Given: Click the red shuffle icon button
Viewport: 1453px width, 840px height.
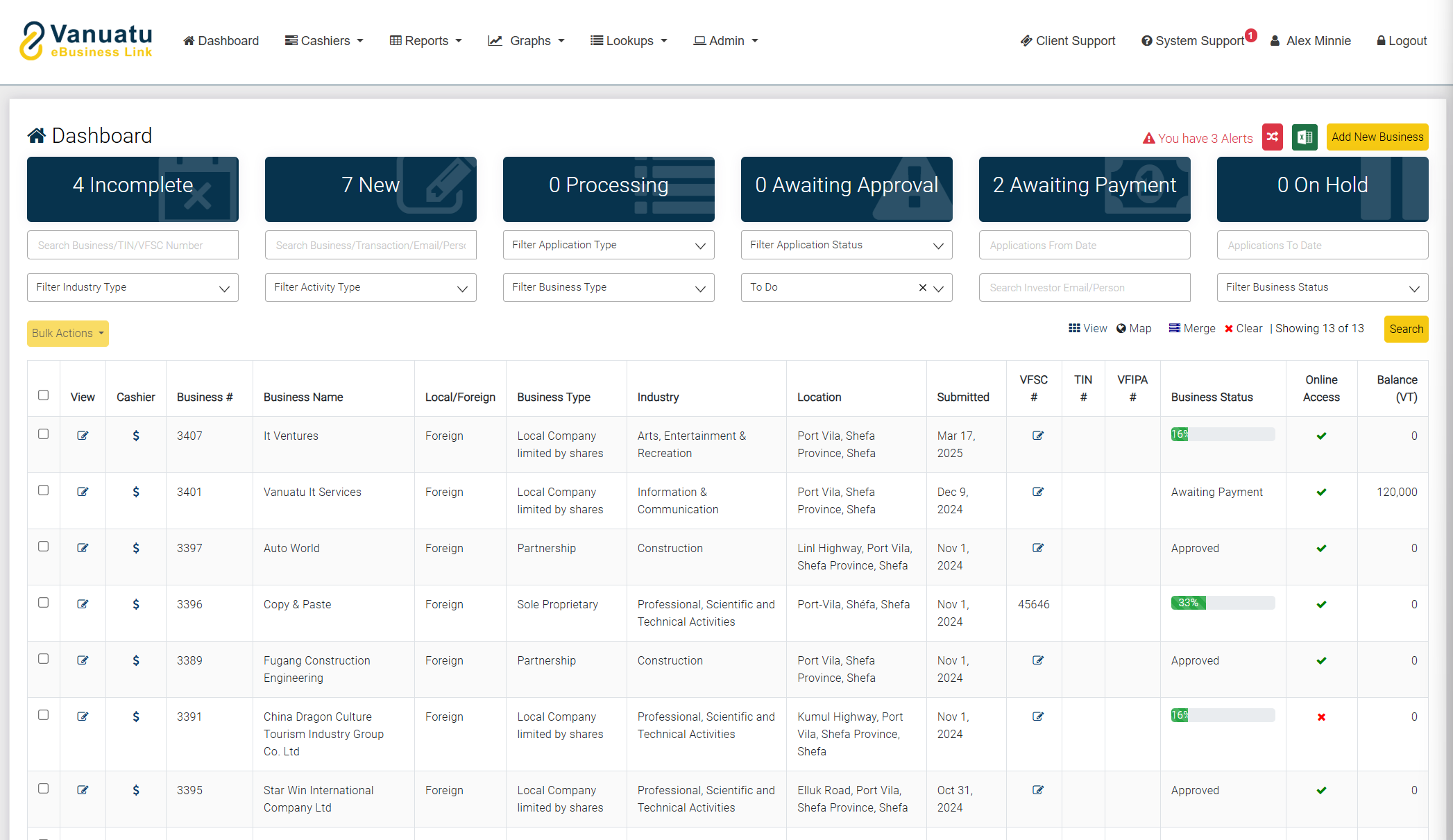Looking at the screenshot, I should (x=1272, y=137).
